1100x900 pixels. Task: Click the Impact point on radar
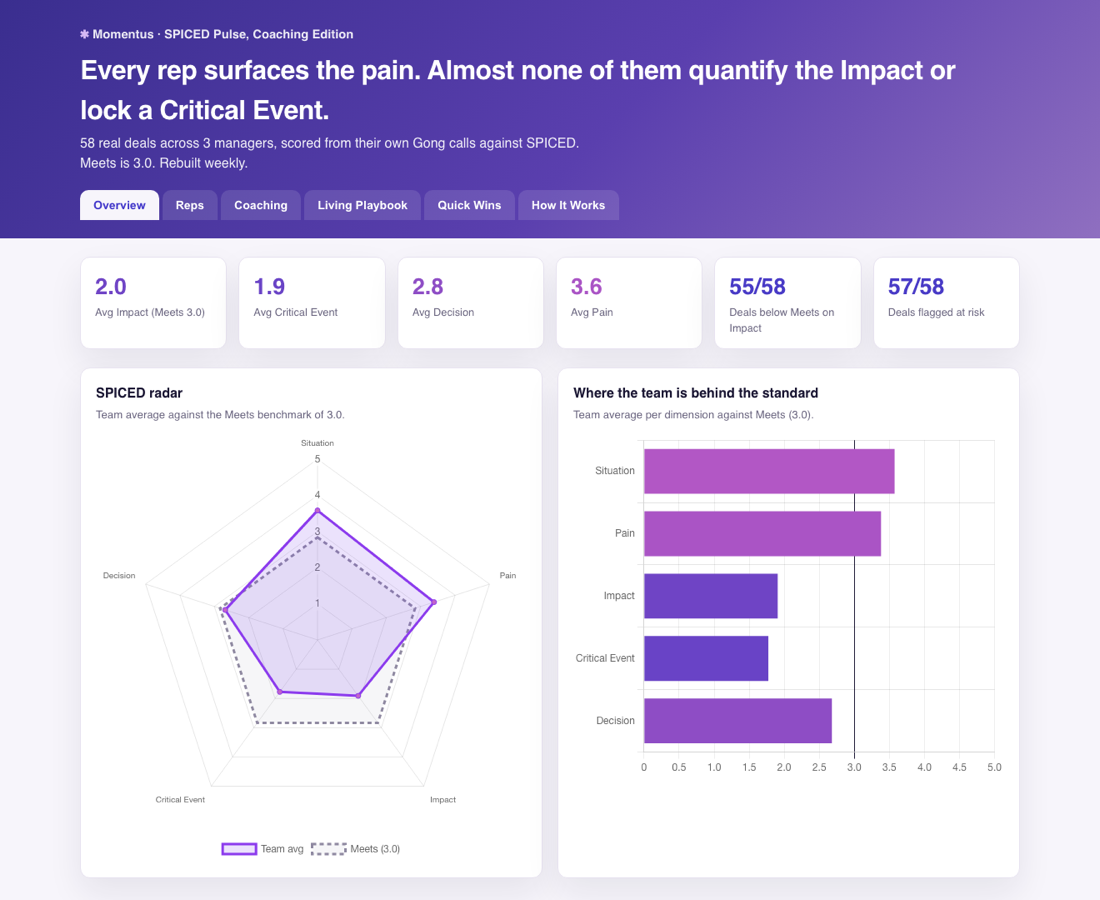358,696
